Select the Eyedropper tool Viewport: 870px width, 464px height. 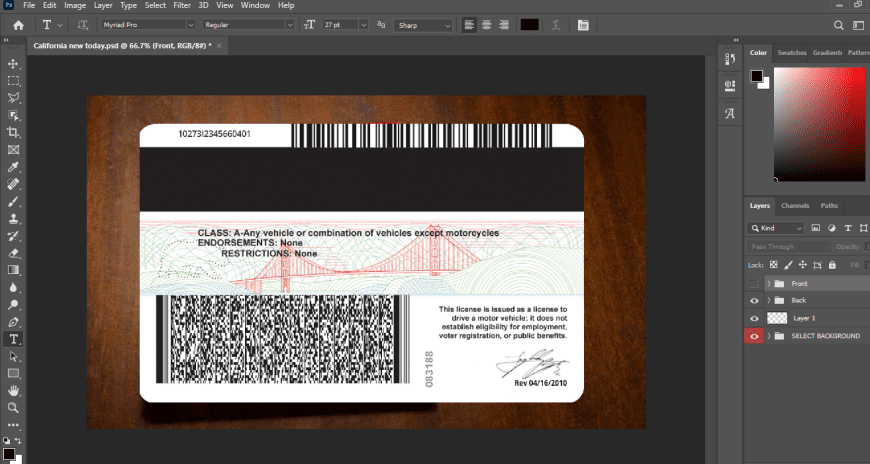[x=13, y=167]
